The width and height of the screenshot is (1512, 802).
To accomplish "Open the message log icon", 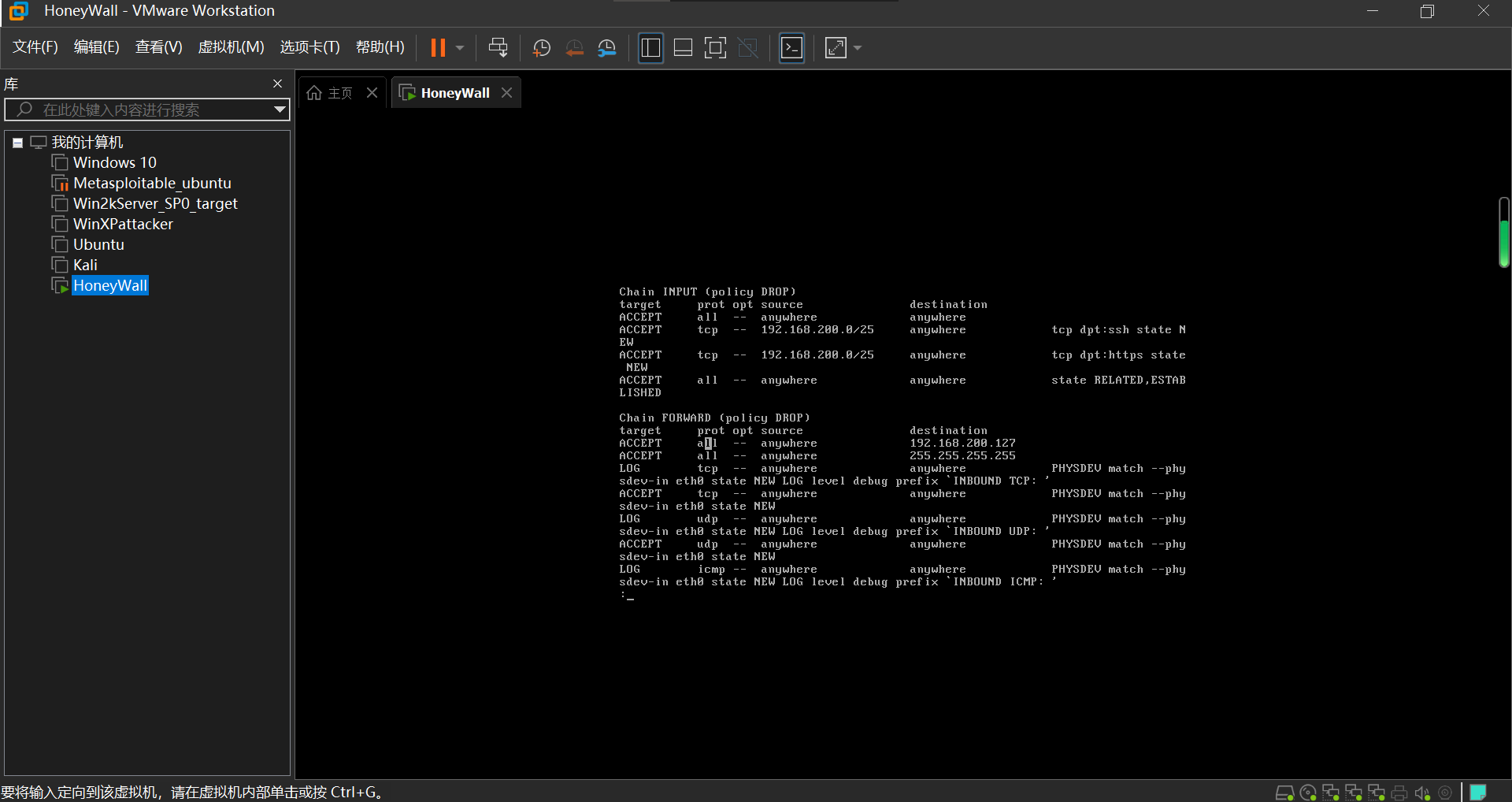I will click(1478, 793).
